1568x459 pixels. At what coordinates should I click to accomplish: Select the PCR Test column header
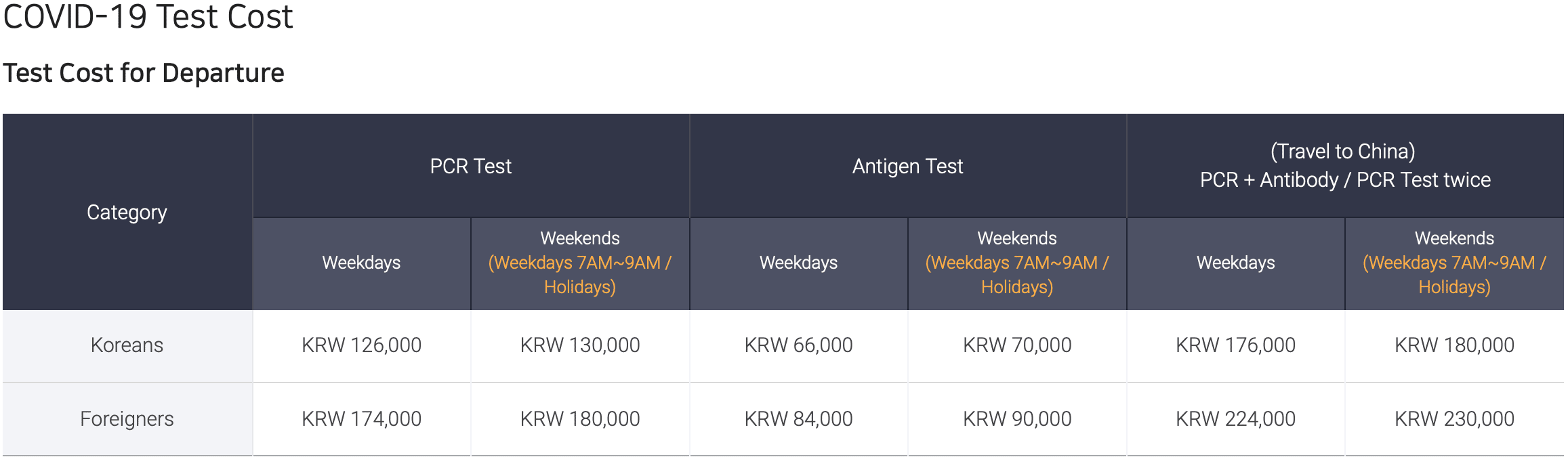point(470,167)
